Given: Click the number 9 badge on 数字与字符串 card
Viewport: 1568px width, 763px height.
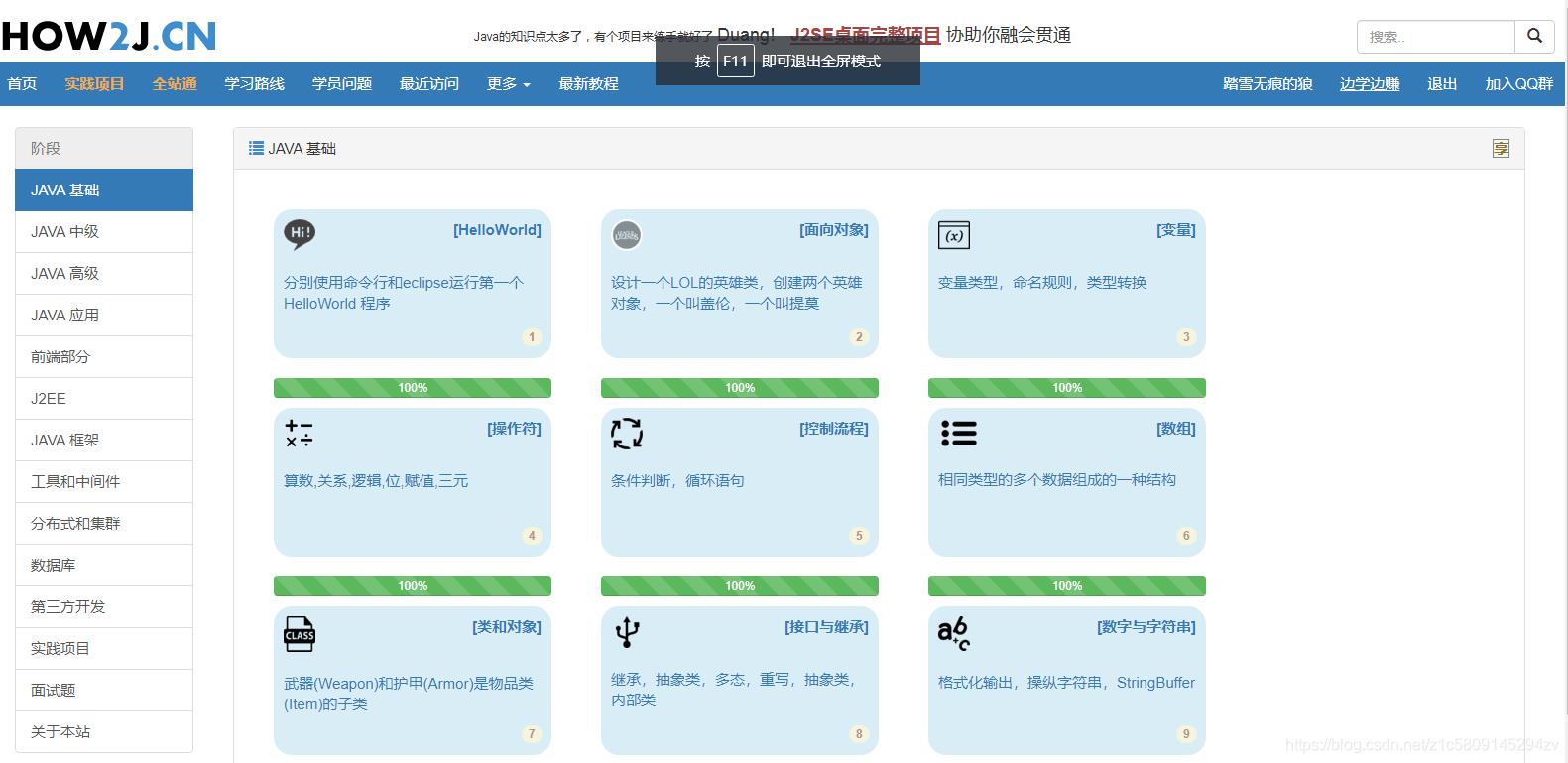Looking at the screenshot, I should pyautogui.click(x=1186, y=734).
